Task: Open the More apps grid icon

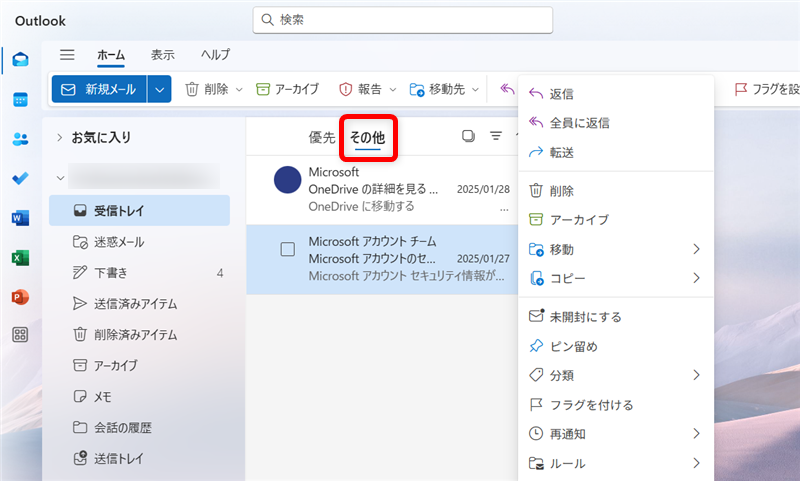Action: [x=20, y=335]
